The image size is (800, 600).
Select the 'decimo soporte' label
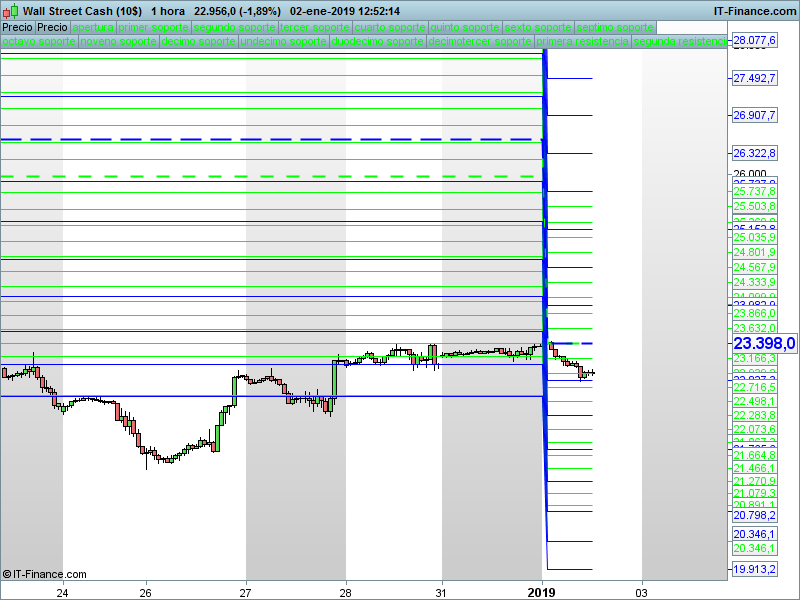point(198,41)
